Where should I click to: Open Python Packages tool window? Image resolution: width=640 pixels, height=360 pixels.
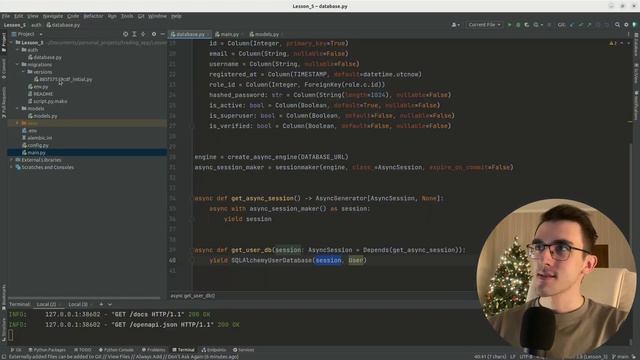point(47,350)
